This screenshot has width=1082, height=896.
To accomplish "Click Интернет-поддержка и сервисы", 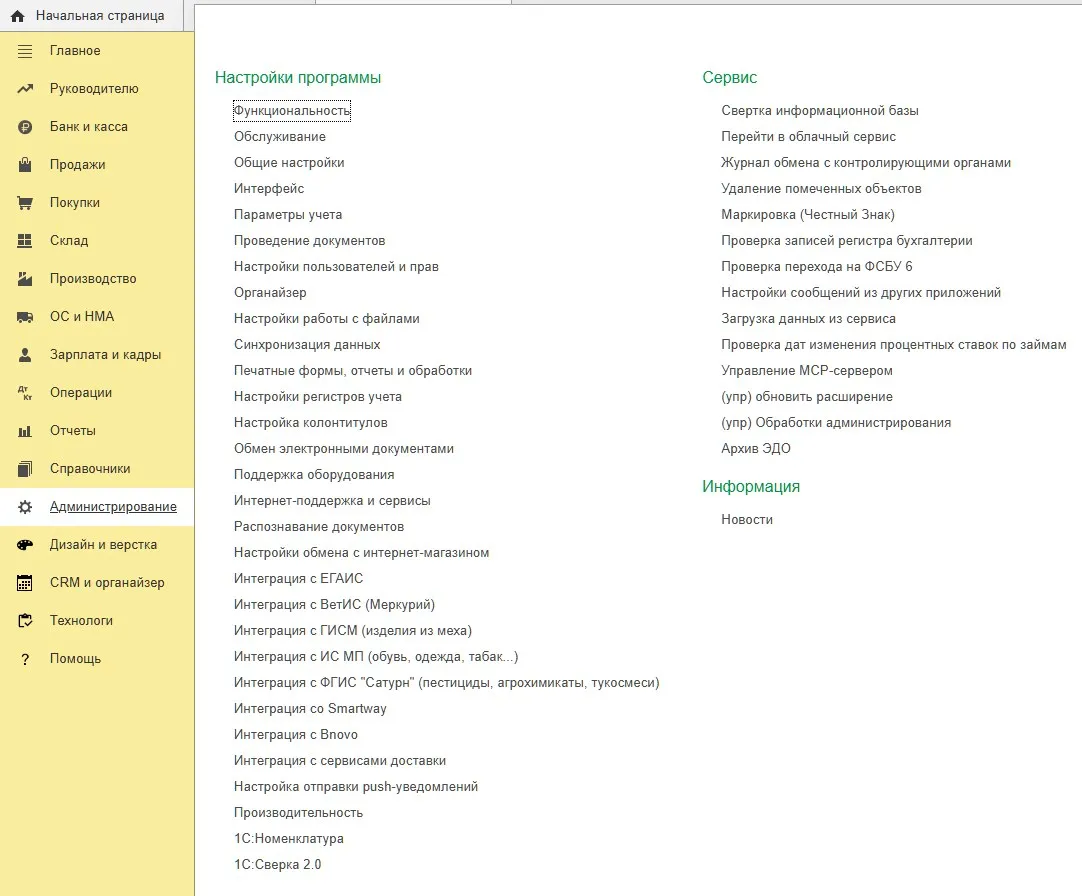I will click(332, 500).
